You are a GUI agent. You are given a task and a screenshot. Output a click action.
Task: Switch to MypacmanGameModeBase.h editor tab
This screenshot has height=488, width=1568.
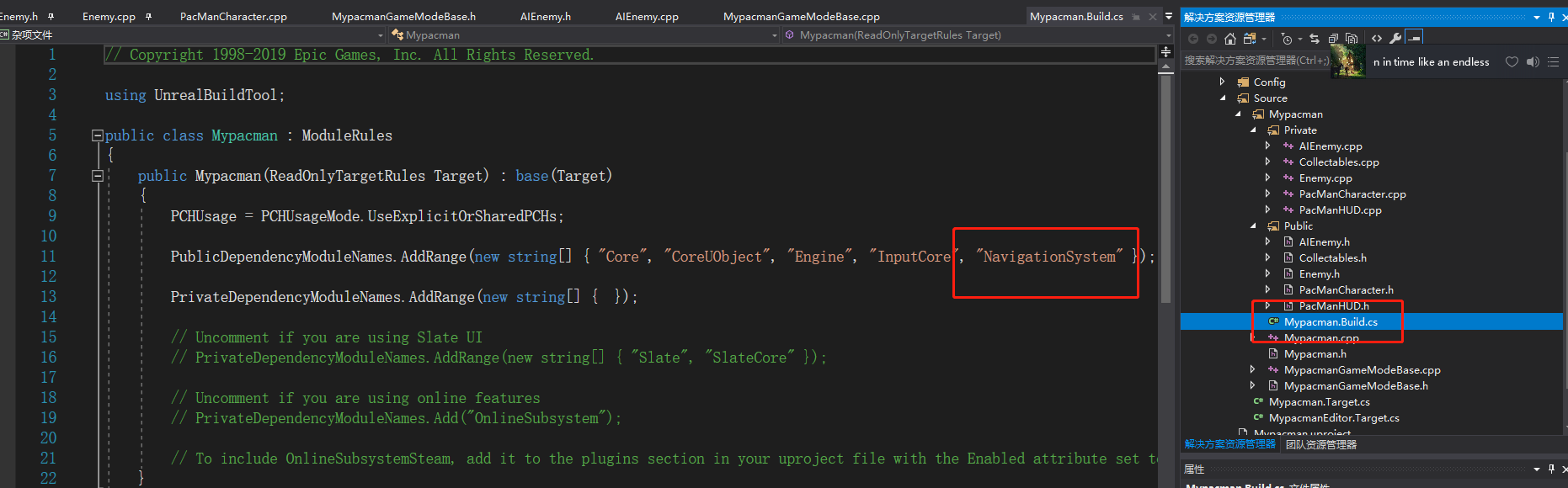coord(403,17)
